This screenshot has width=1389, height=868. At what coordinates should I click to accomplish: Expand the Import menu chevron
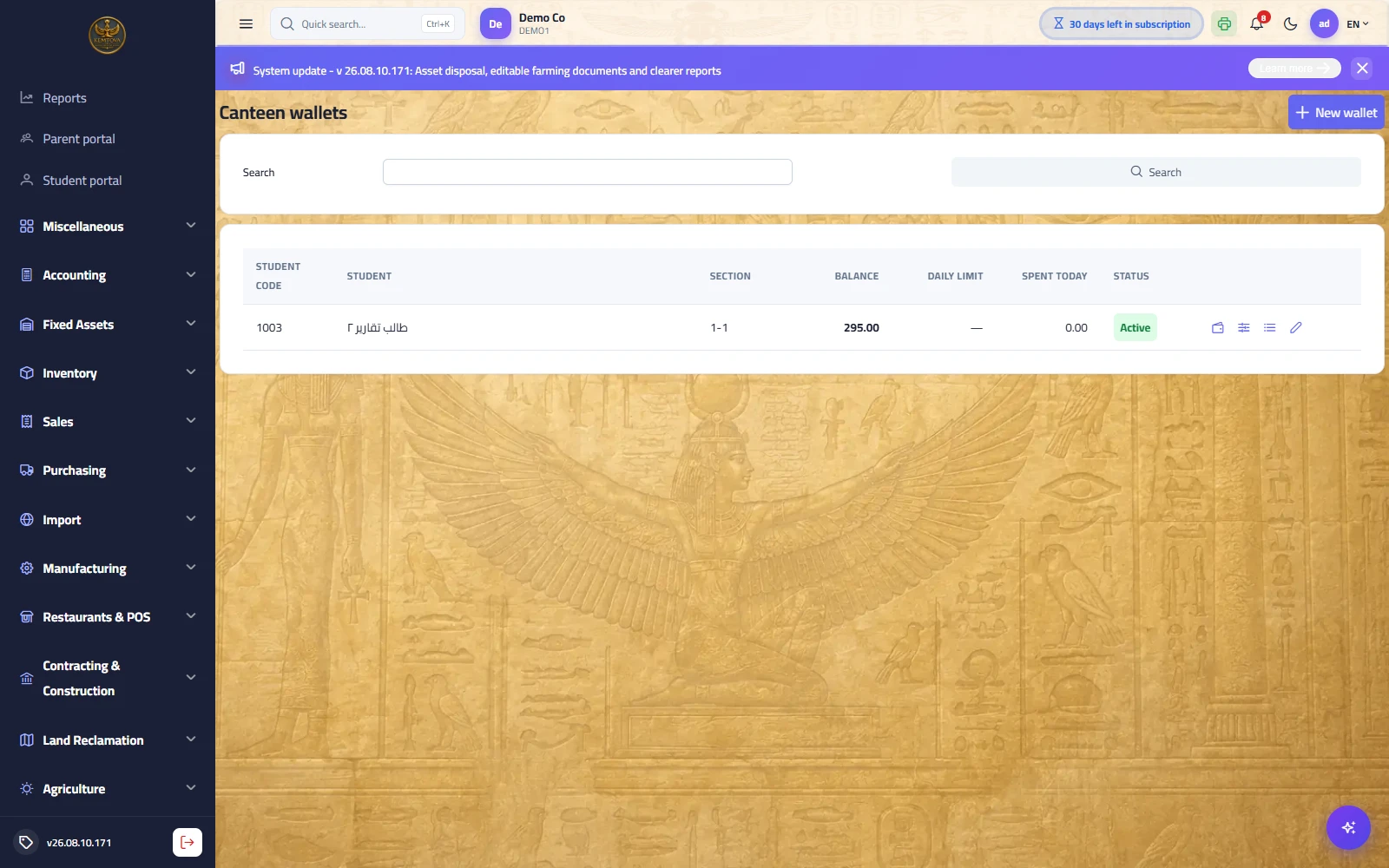pyautogui.click(x=191, y=519)
